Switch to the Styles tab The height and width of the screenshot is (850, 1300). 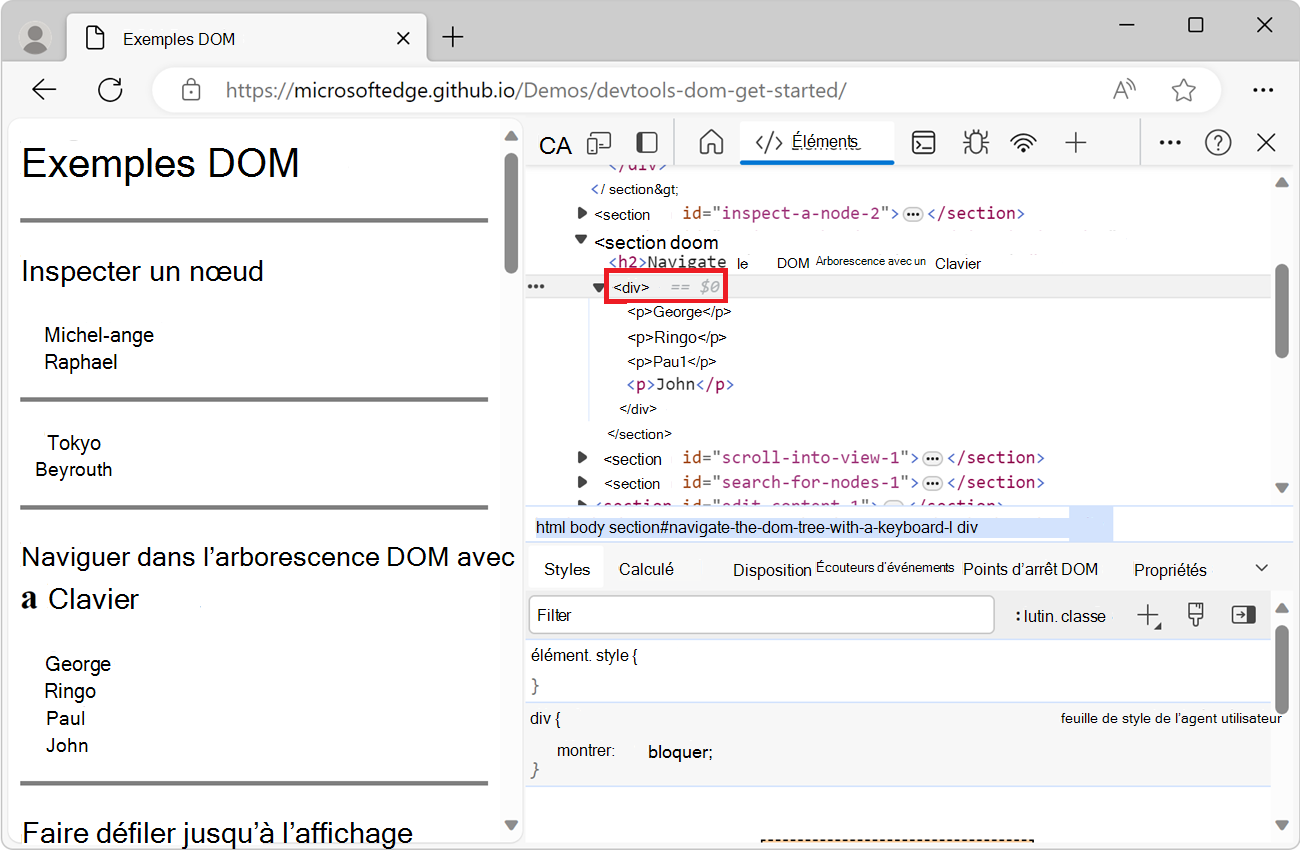pos(567,569)
